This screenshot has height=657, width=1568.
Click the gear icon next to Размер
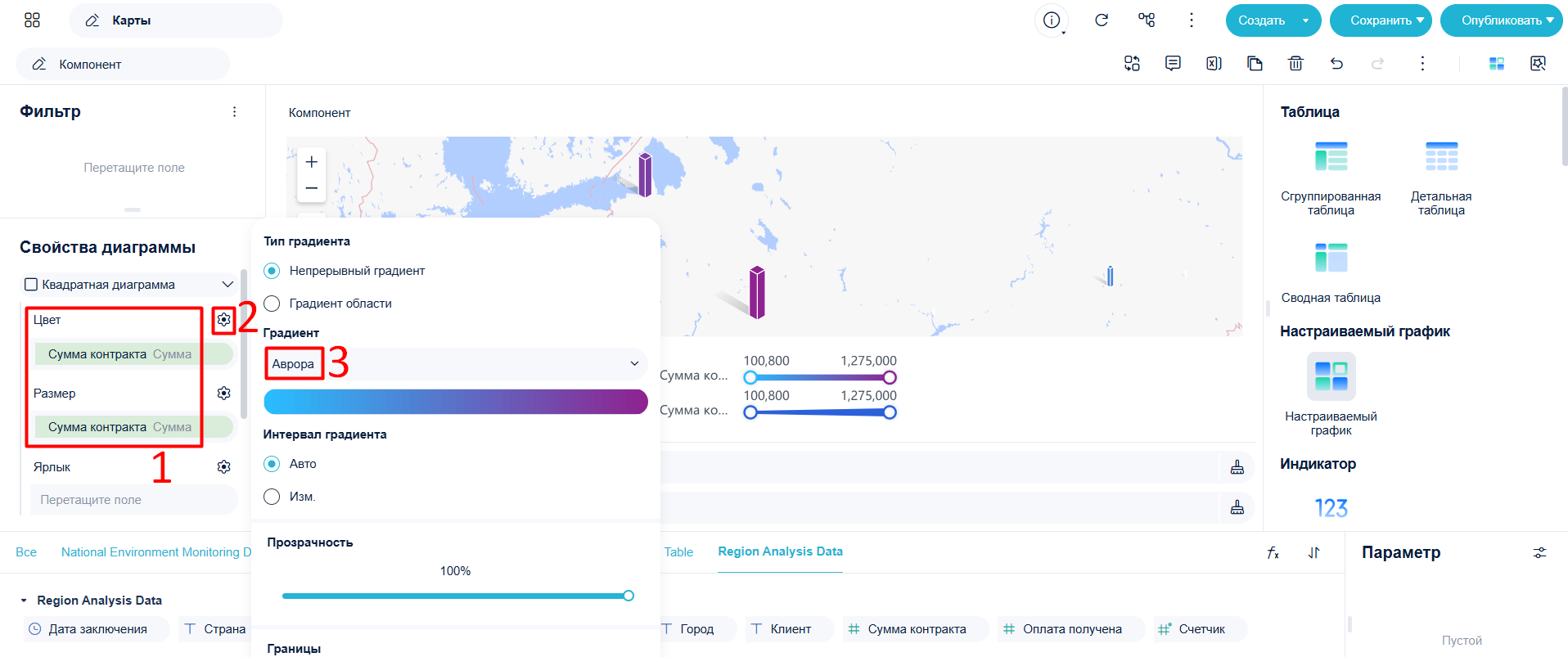click(x=223, y=394)
